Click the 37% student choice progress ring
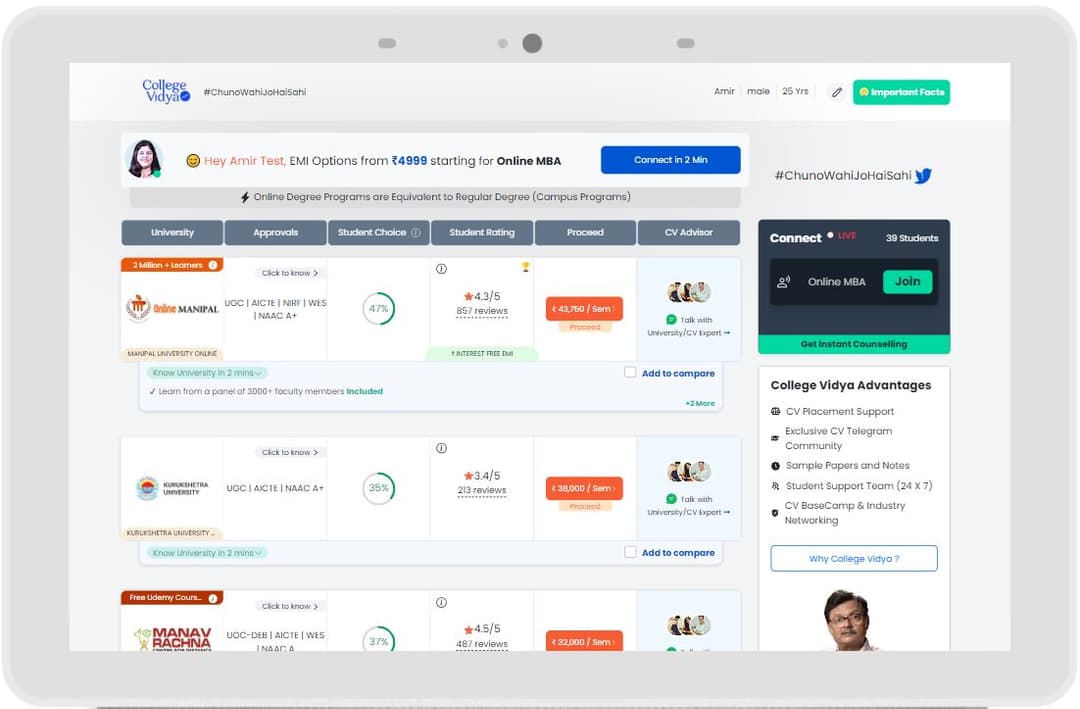Viewport: 1080px width, 709px height. 379,639
